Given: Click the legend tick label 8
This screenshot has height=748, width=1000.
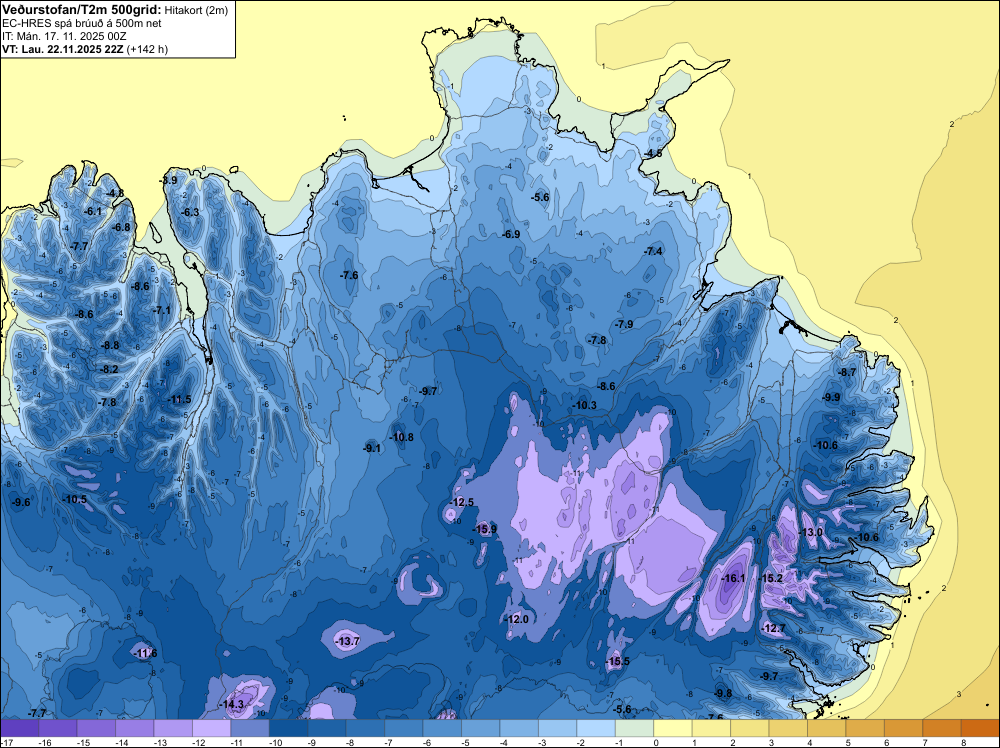Looking at the screenshot, I should click(963, 742).
